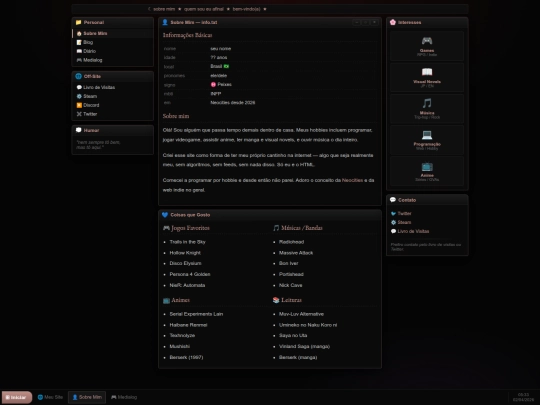Switch to Meu Site taskbar item
Screen dimensions: 540x405
tap(50, 397)
